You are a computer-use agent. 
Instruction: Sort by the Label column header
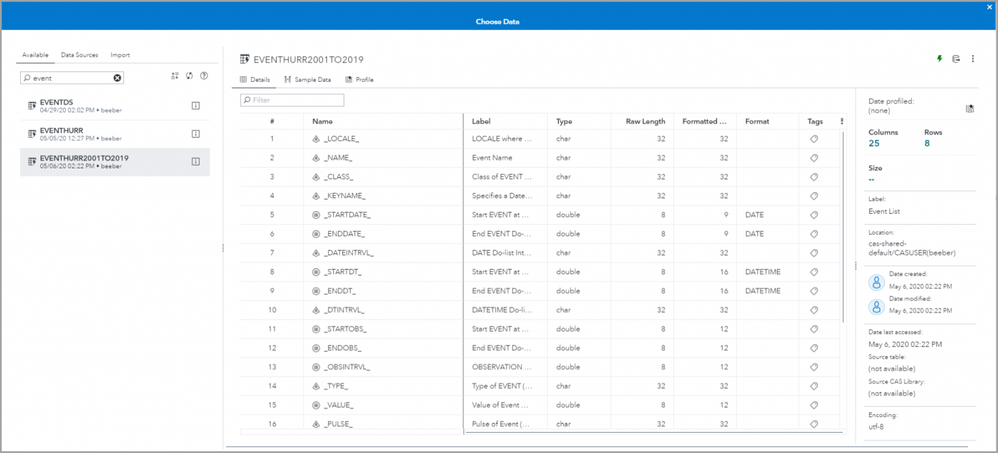(x=480, y=122)
